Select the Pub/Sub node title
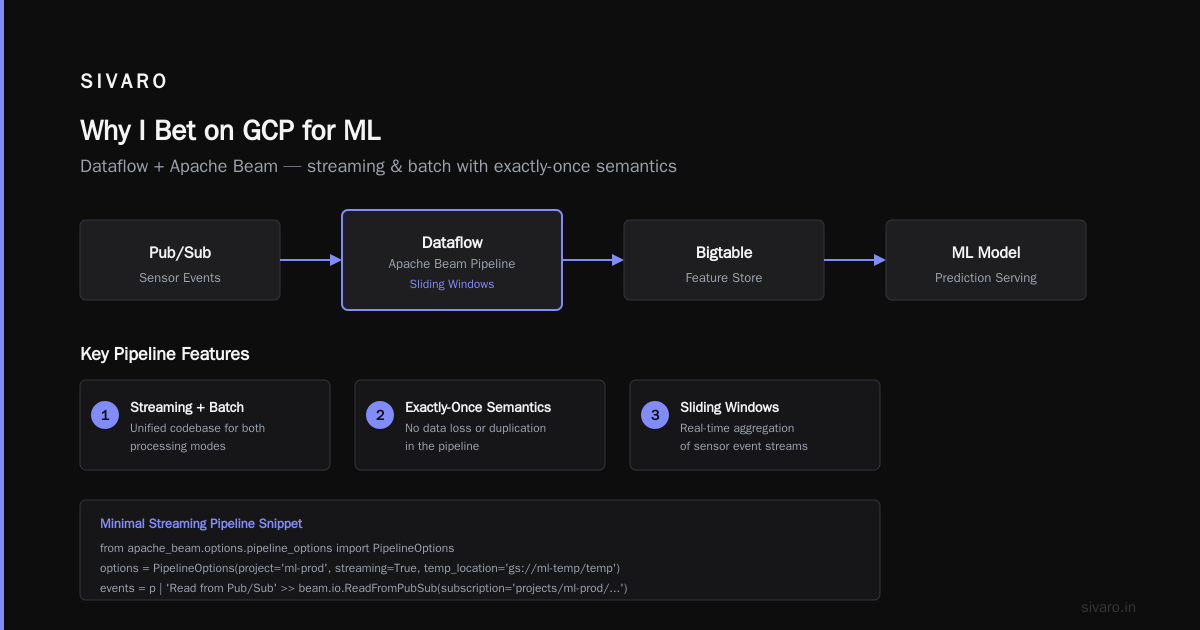The width and height of the screenshot is (1200, 630). [180, 253]
